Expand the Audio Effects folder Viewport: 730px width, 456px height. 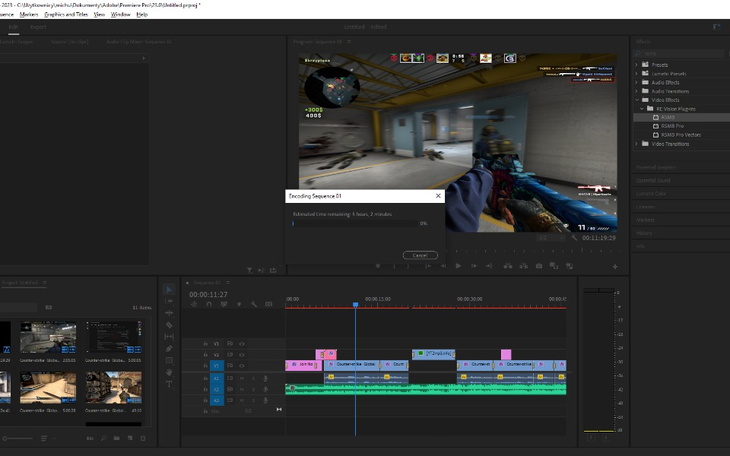637,82
